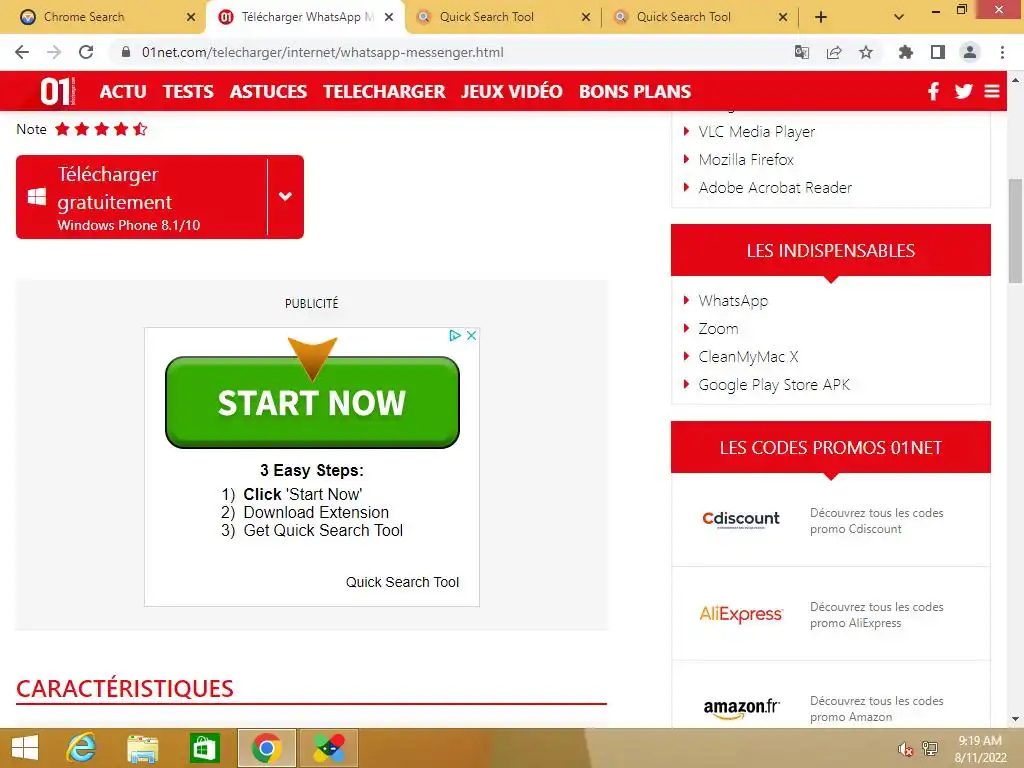Open AliExpress promo codes logo
The height and width of the screenshot is (768, 1024).
741,614
